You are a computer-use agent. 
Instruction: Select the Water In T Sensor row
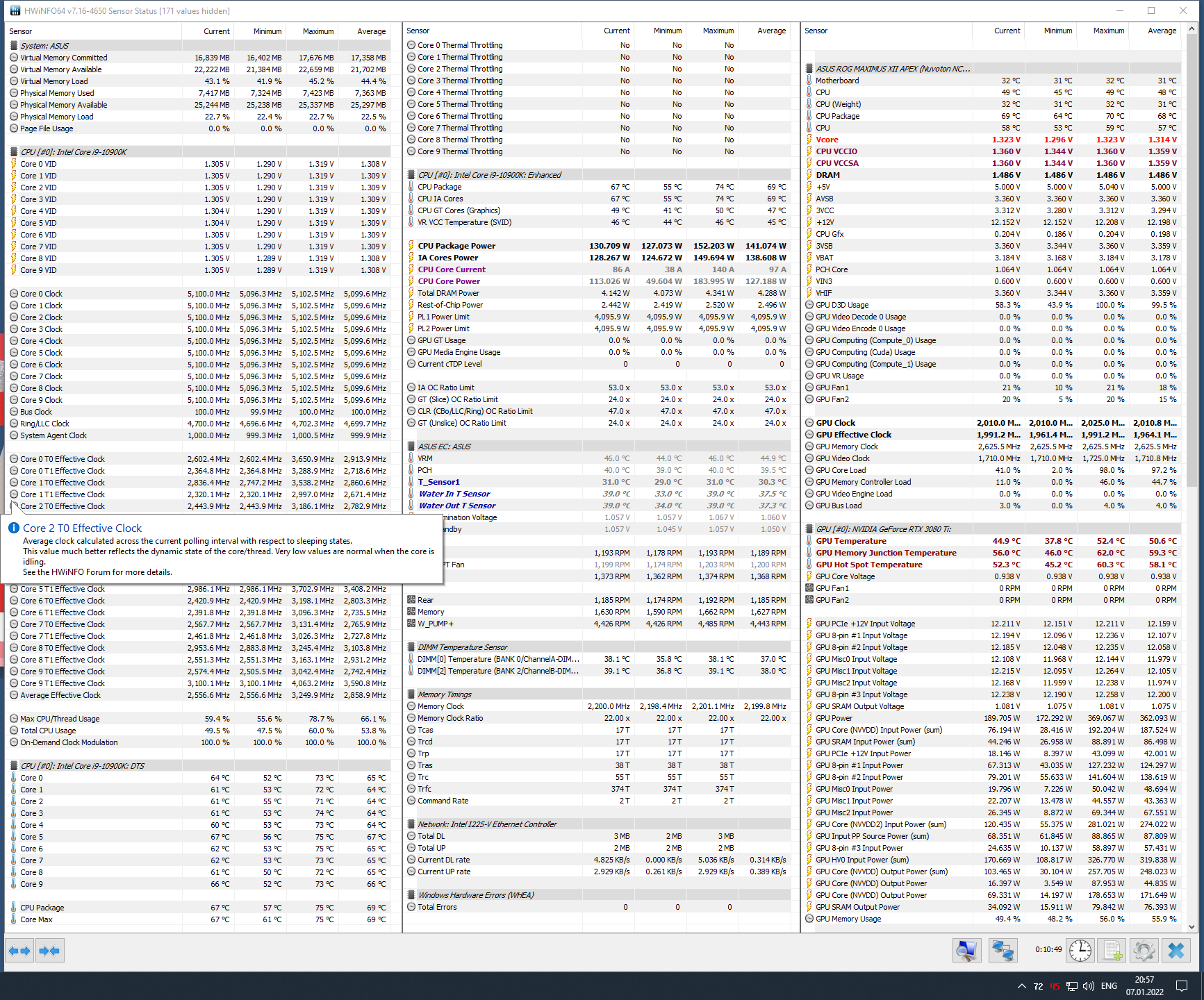point(597,494)
